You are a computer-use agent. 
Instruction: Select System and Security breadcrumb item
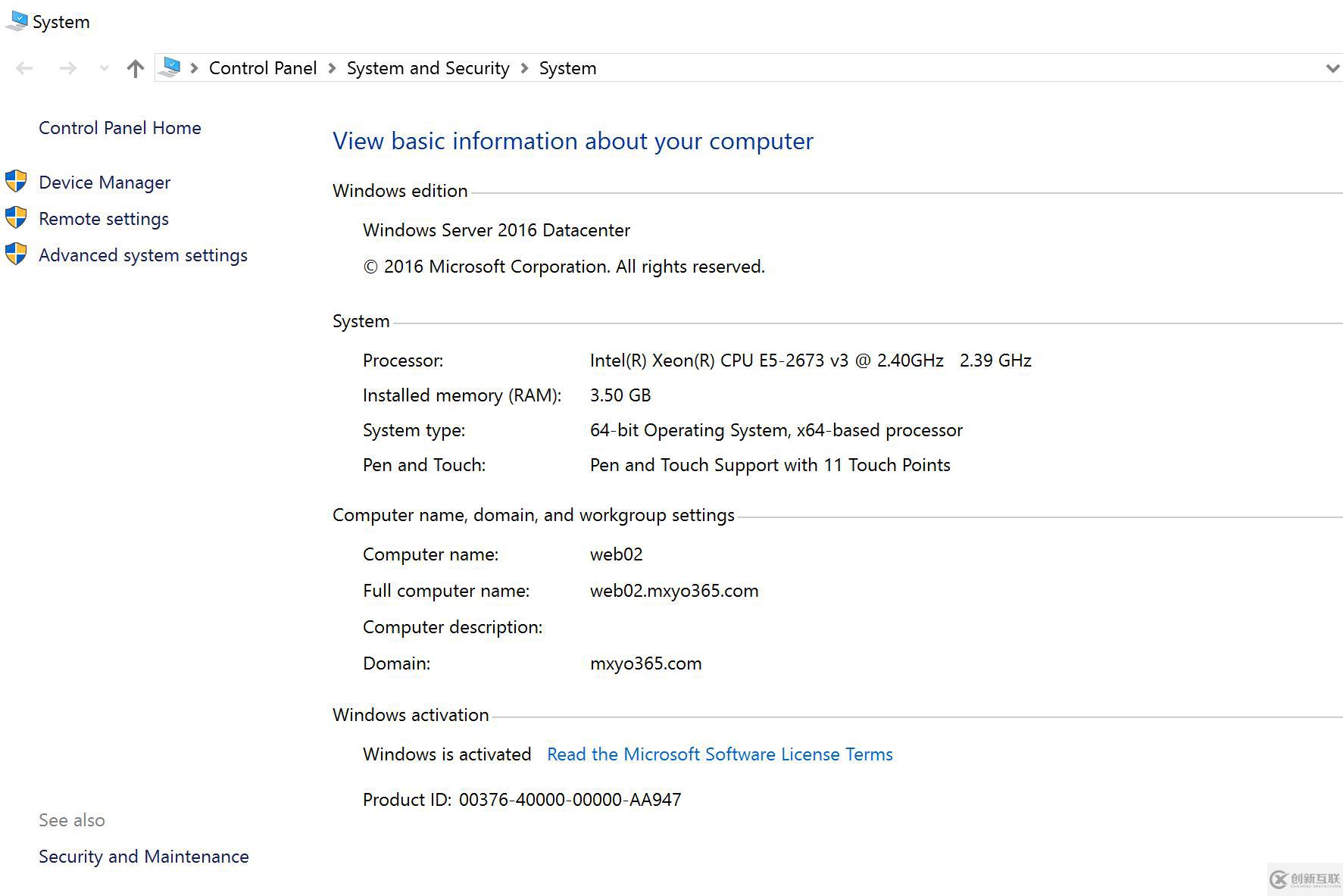click(x=428, y=68)
